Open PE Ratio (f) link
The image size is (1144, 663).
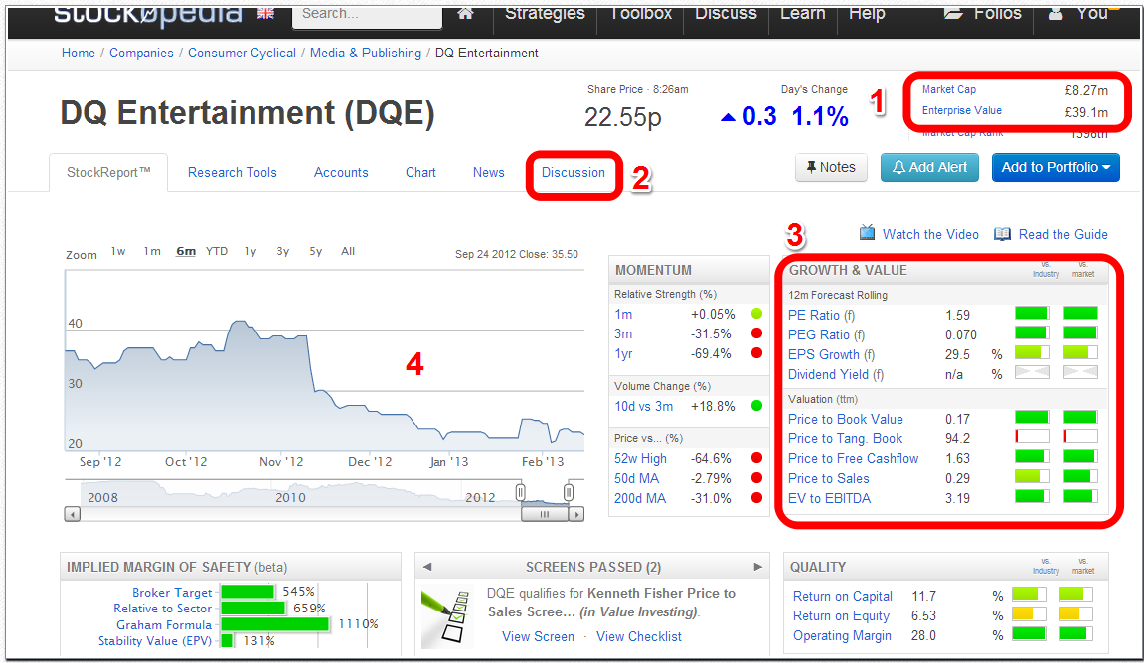(822, 315)
